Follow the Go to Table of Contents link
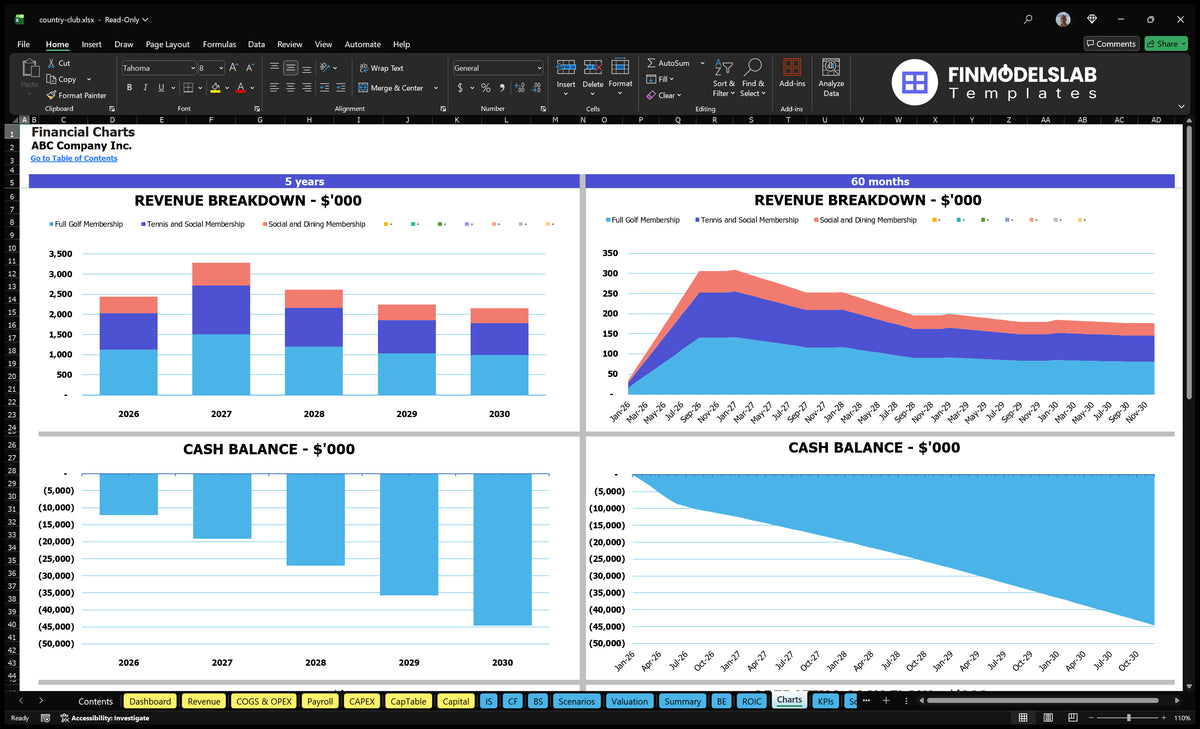 click(74, 158)
